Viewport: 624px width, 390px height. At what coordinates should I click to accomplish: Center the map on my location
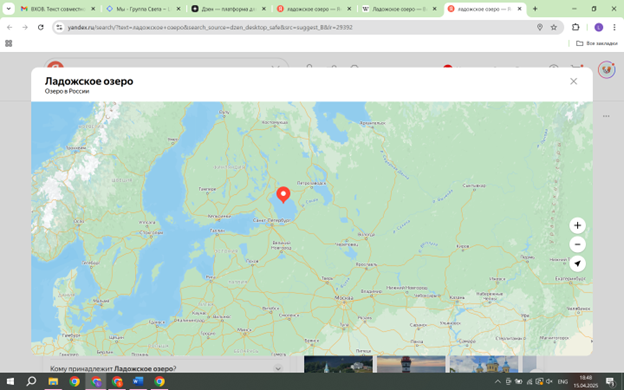click(577, 263)
